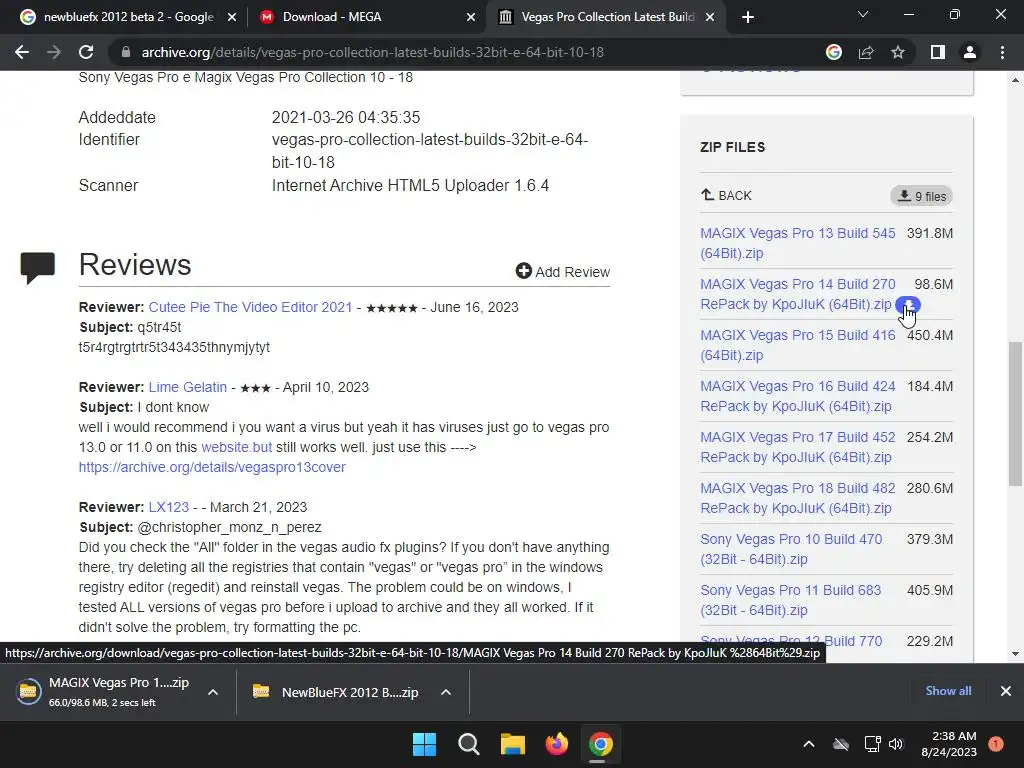
Task: Open the Chrome profile icon
Action: [970, 52]
